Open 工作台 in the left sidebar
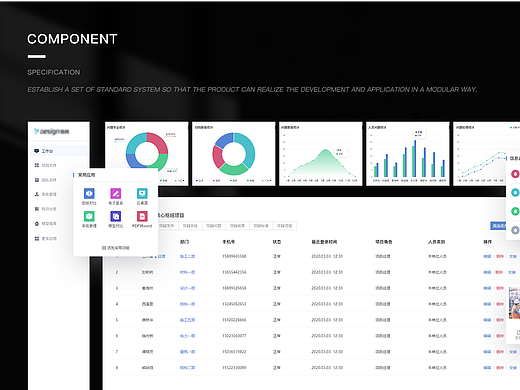 tap(59, 151)
